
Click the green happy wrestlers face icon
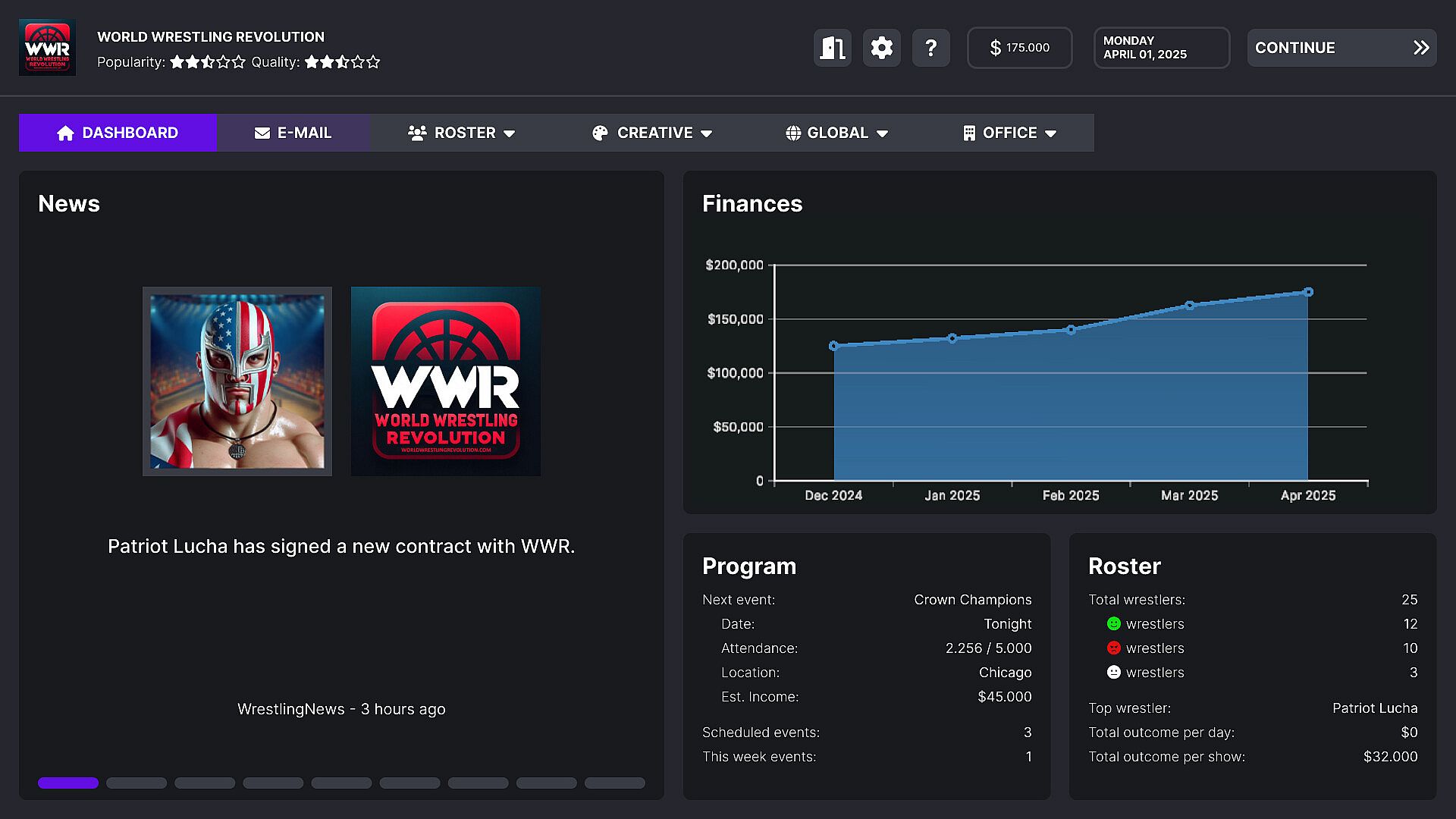[x=1113, y=623]
